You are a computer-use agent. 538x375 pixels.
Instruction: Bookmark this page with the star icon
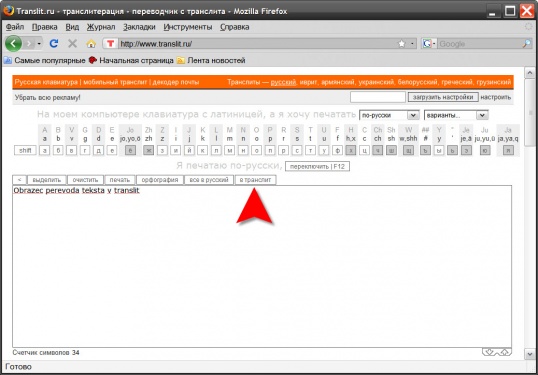(402, 44)
